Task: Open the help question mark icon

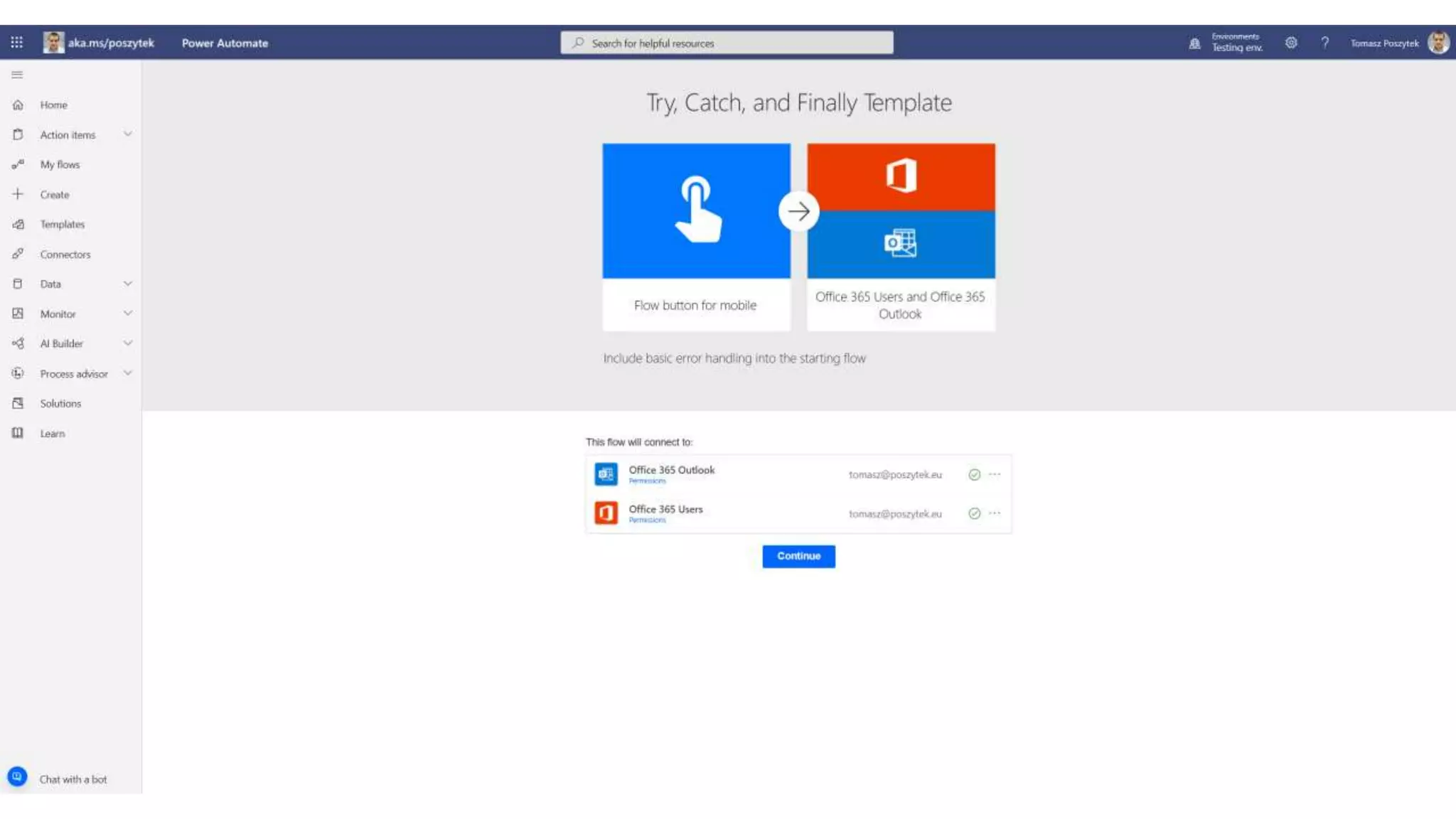Action: (1325, 43)
